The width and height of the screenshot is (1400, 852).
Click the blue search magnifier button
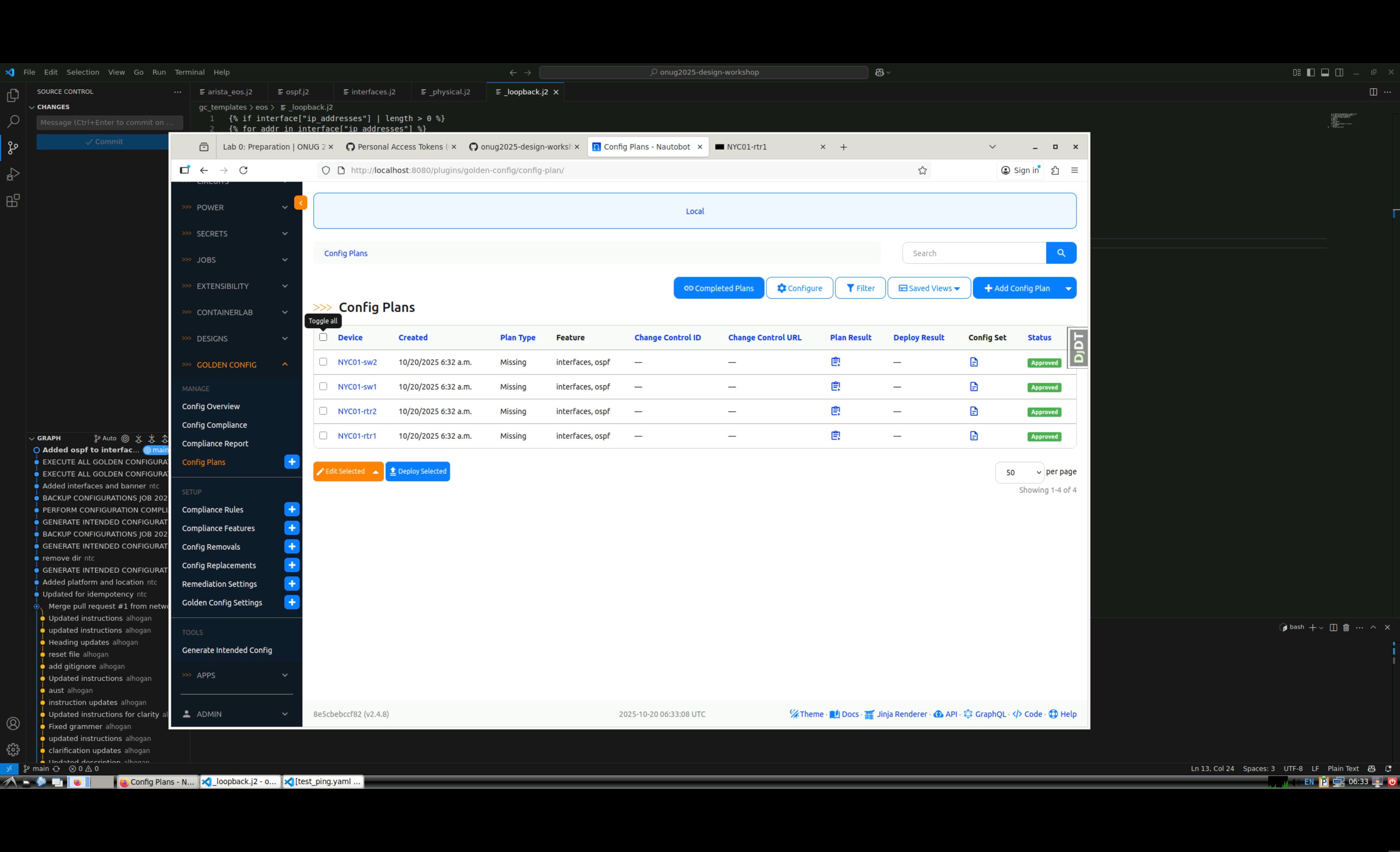click(x=1060, y=253)
